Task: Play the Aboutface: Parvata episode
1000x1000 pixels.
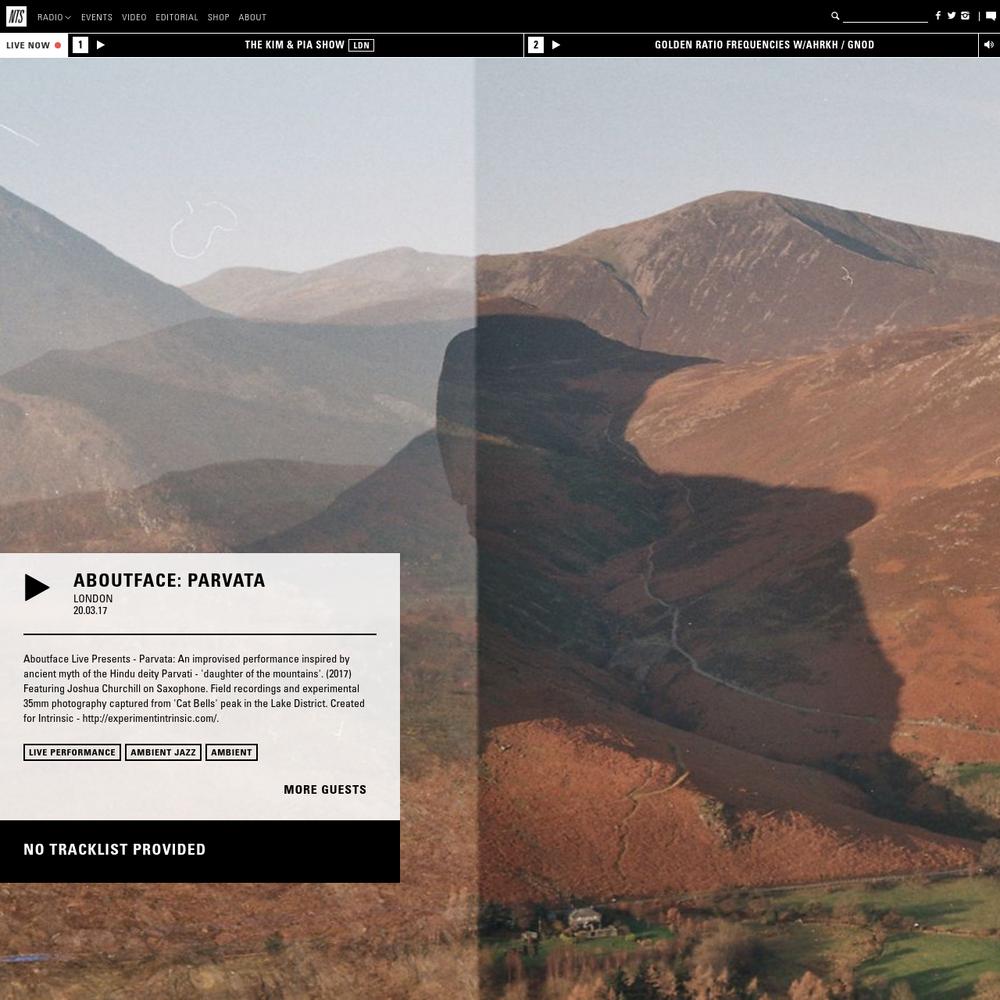Action: coord(37,587)
